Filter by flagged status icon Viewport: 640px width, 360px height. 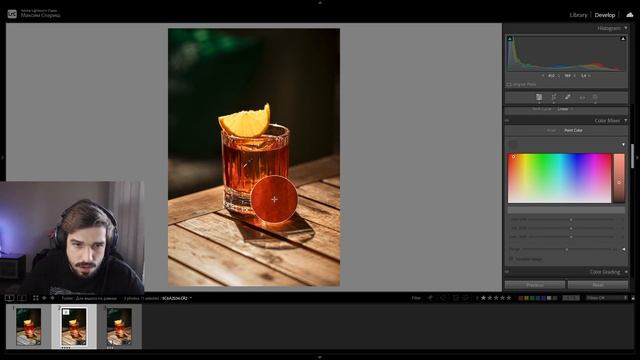[431, 298]
